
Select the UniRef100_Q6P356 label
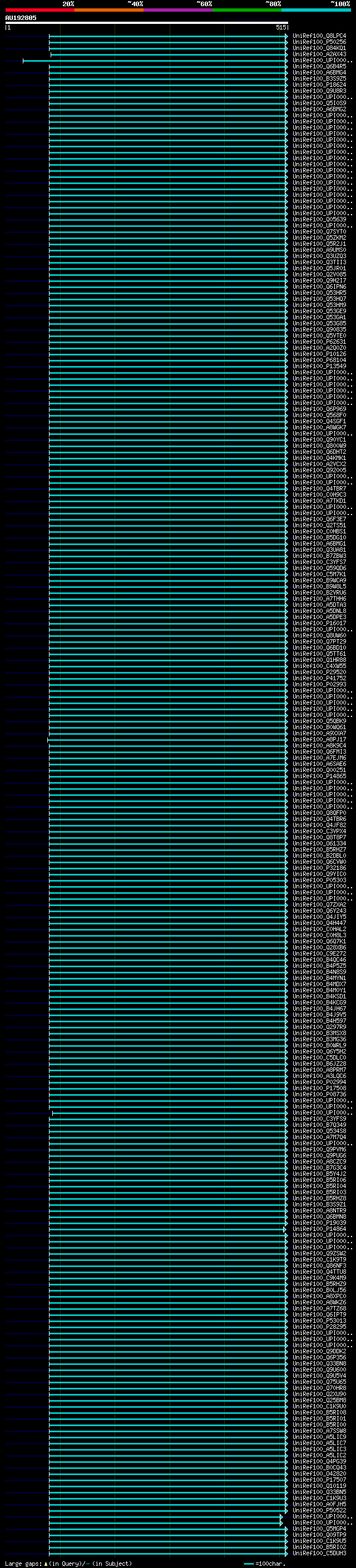(x=319, y=1358)
